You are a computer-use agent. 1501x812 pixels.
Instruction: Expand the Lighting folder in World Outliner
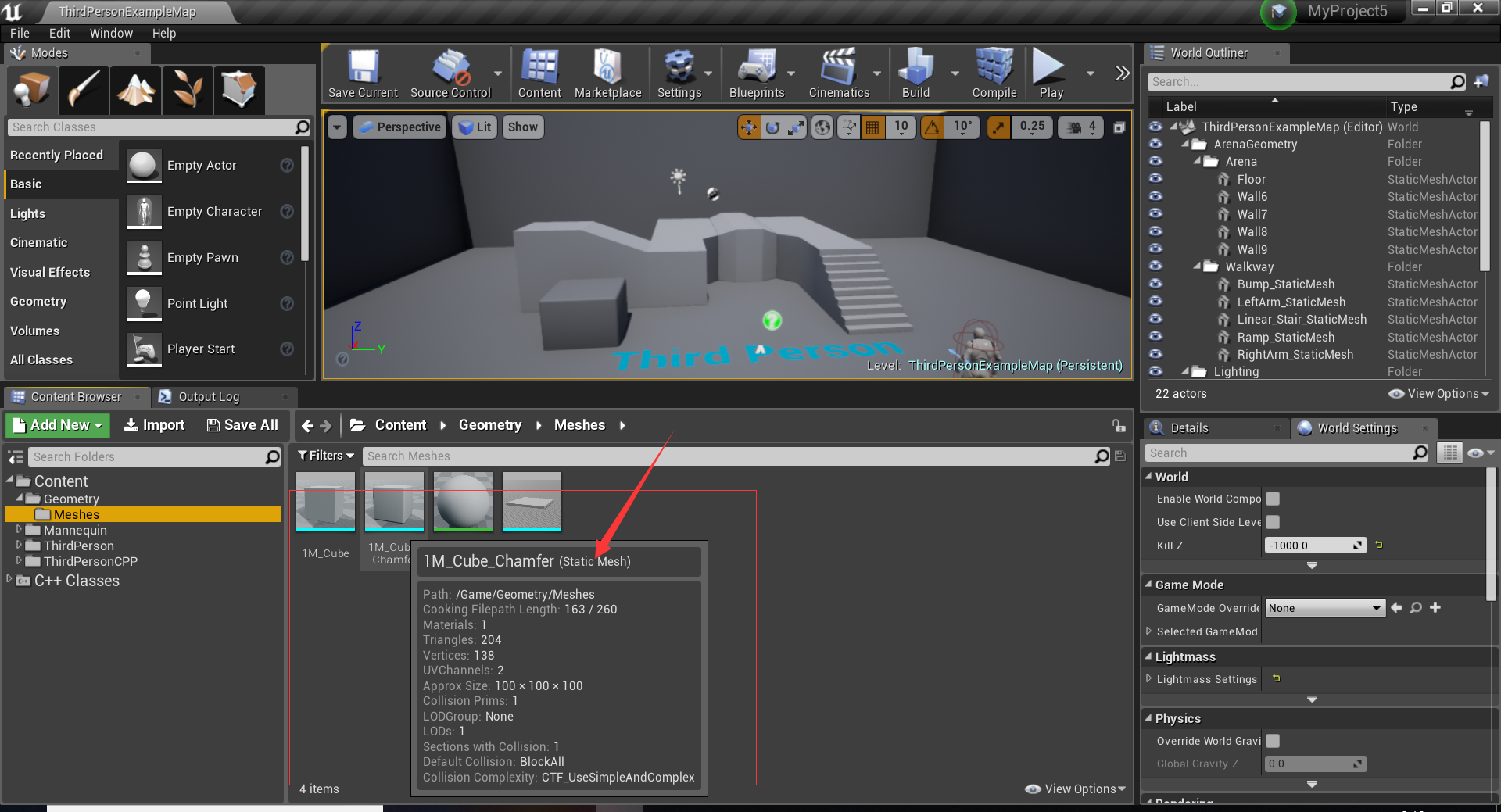[x=1188, y=371]
